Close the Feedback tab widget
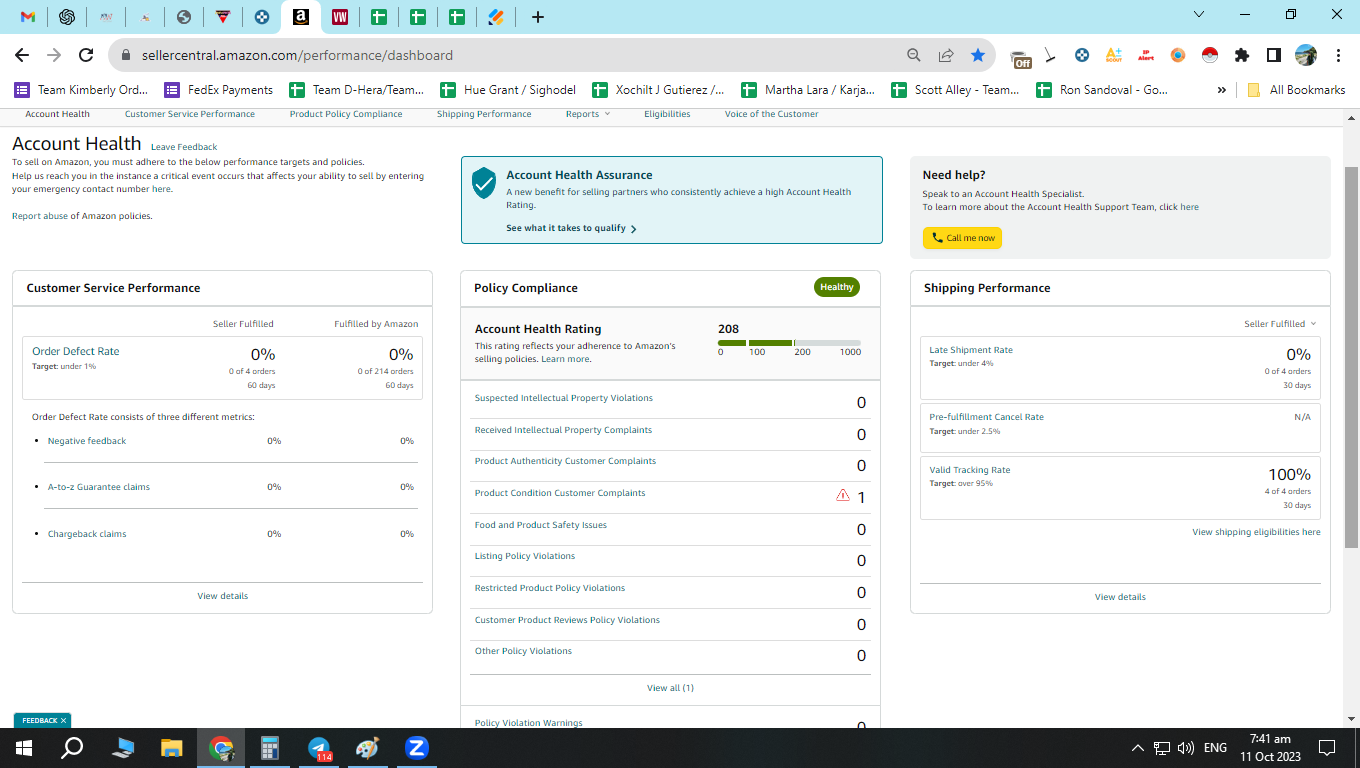 point(64,720)
